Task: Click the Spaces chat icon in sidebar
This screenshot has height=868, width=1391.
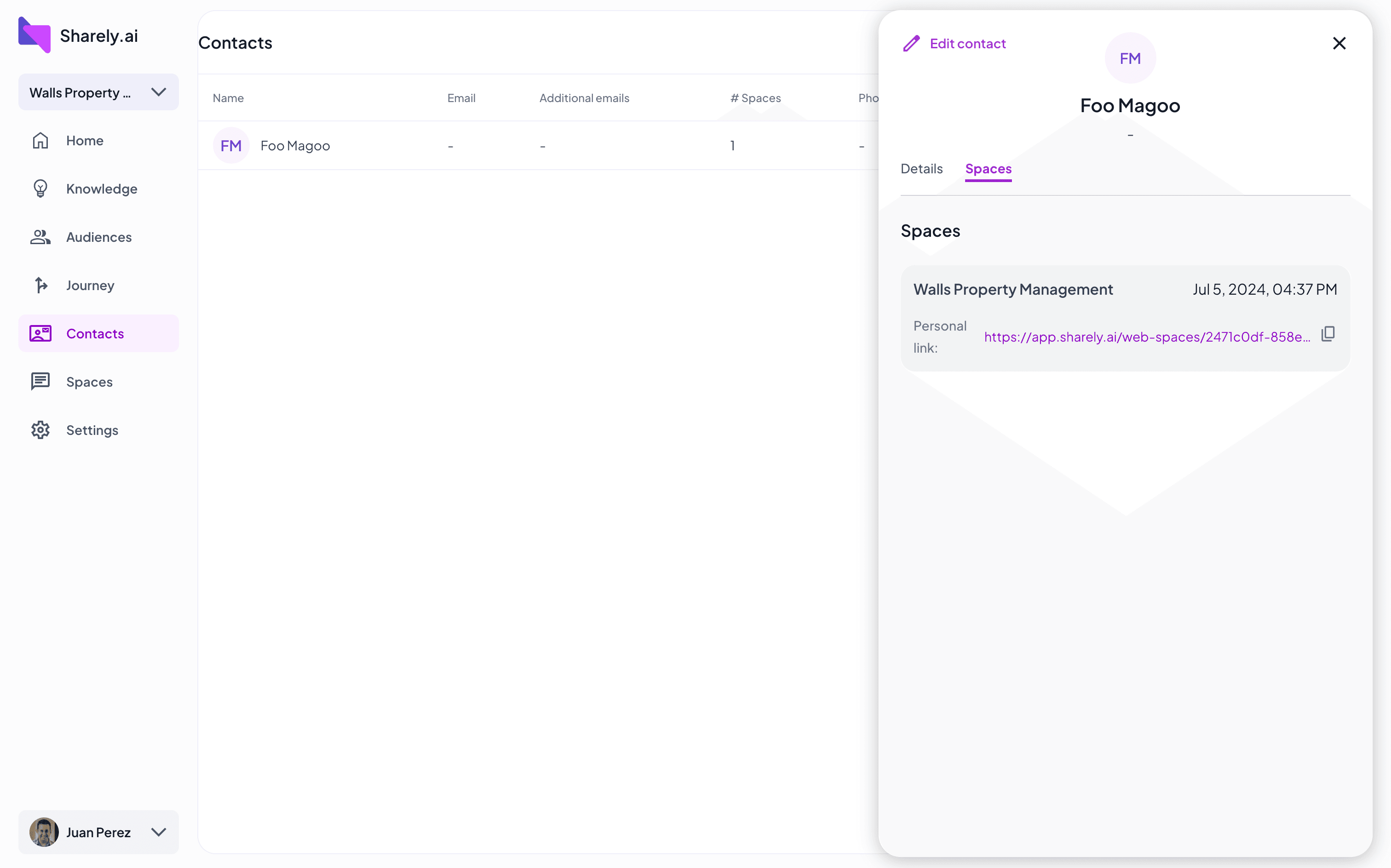Action: [40, 382]
